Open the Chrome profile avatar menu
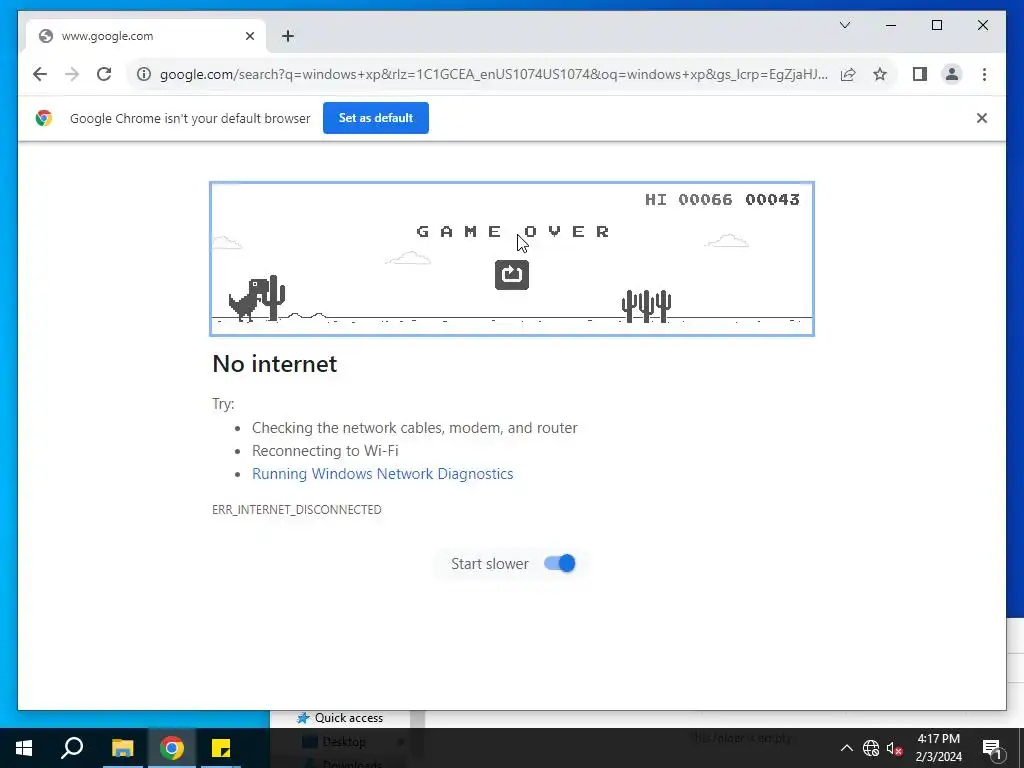 click(x=952, y=74)
